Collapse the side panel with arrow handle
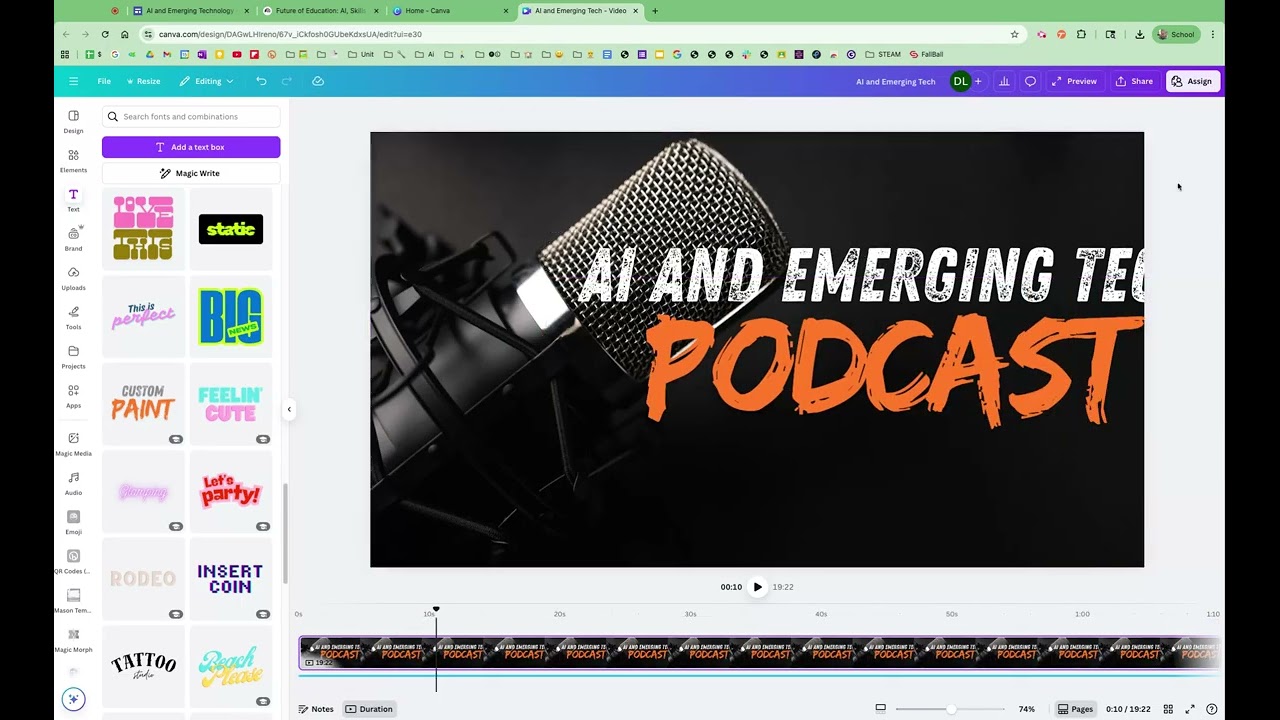The height and width of the screenshot is (720, 1280). click(x=289, y=409)
